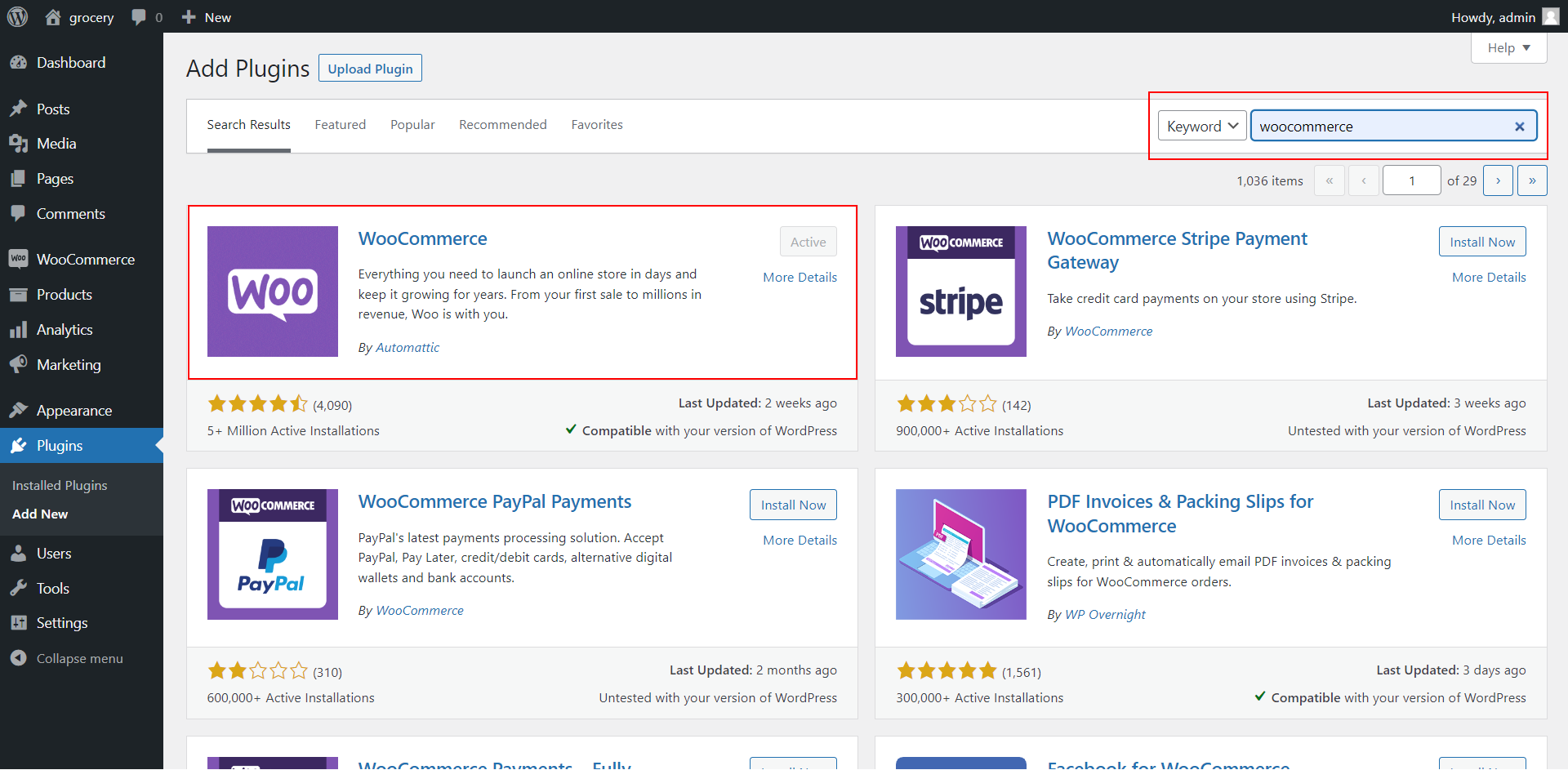Clear the woocommerce search using the X icon
This screenshot has width=1568, height=770.
click(x=1520, y=126)
